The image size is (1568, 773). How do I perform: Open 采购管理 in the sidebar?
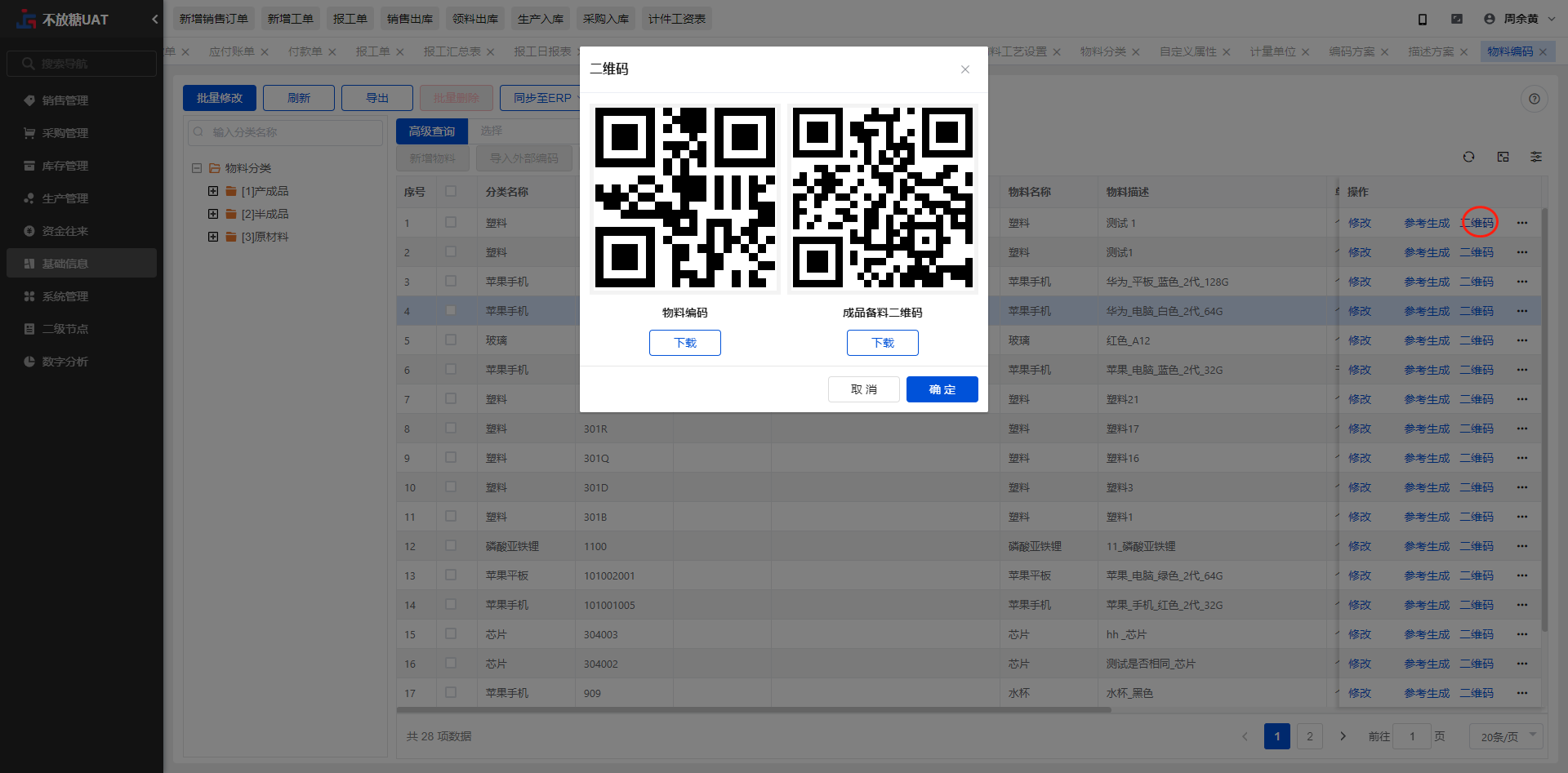(x=82, y=133)
